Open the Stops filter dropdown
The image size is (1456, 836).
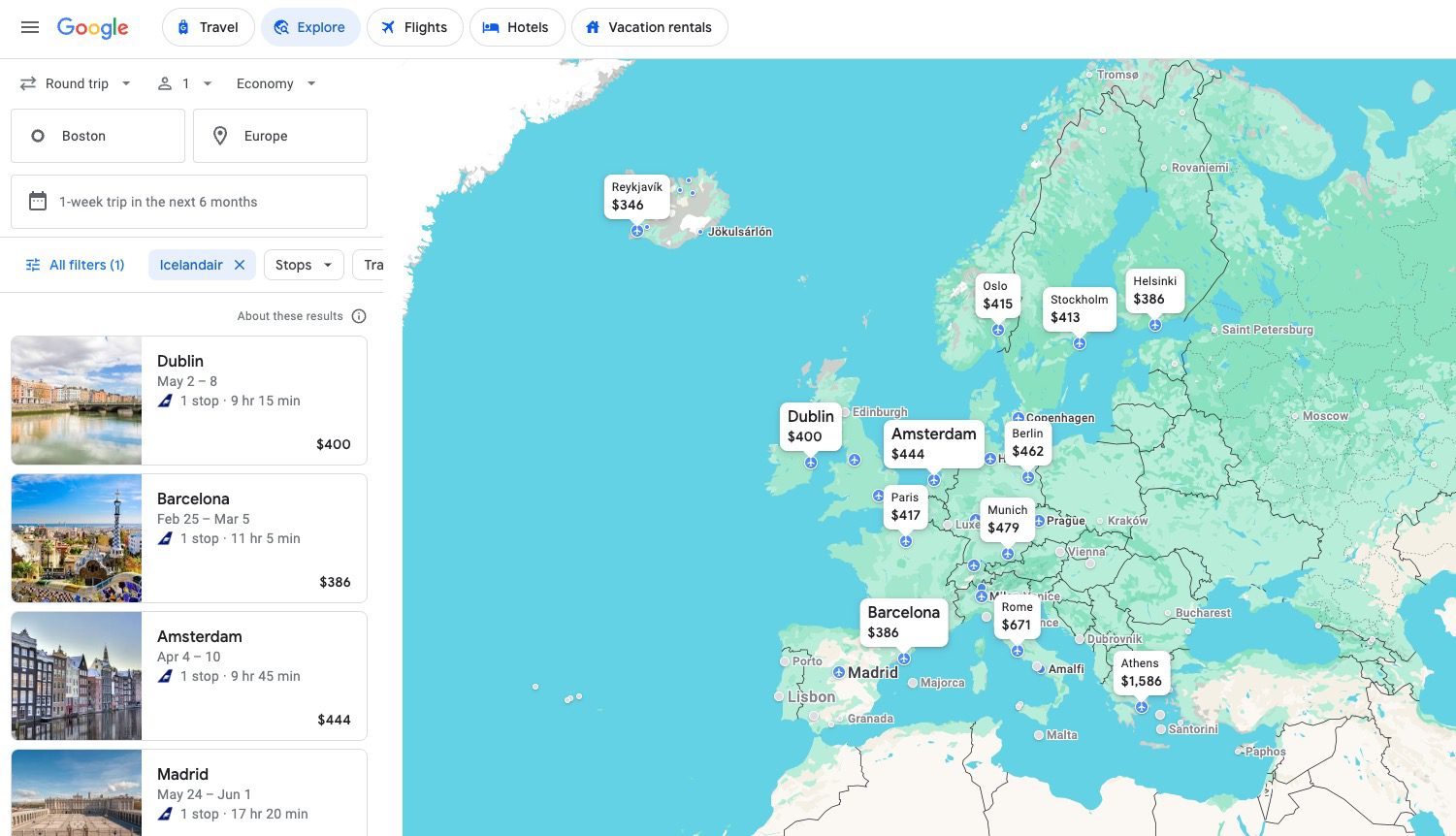[x=303, y=264]
